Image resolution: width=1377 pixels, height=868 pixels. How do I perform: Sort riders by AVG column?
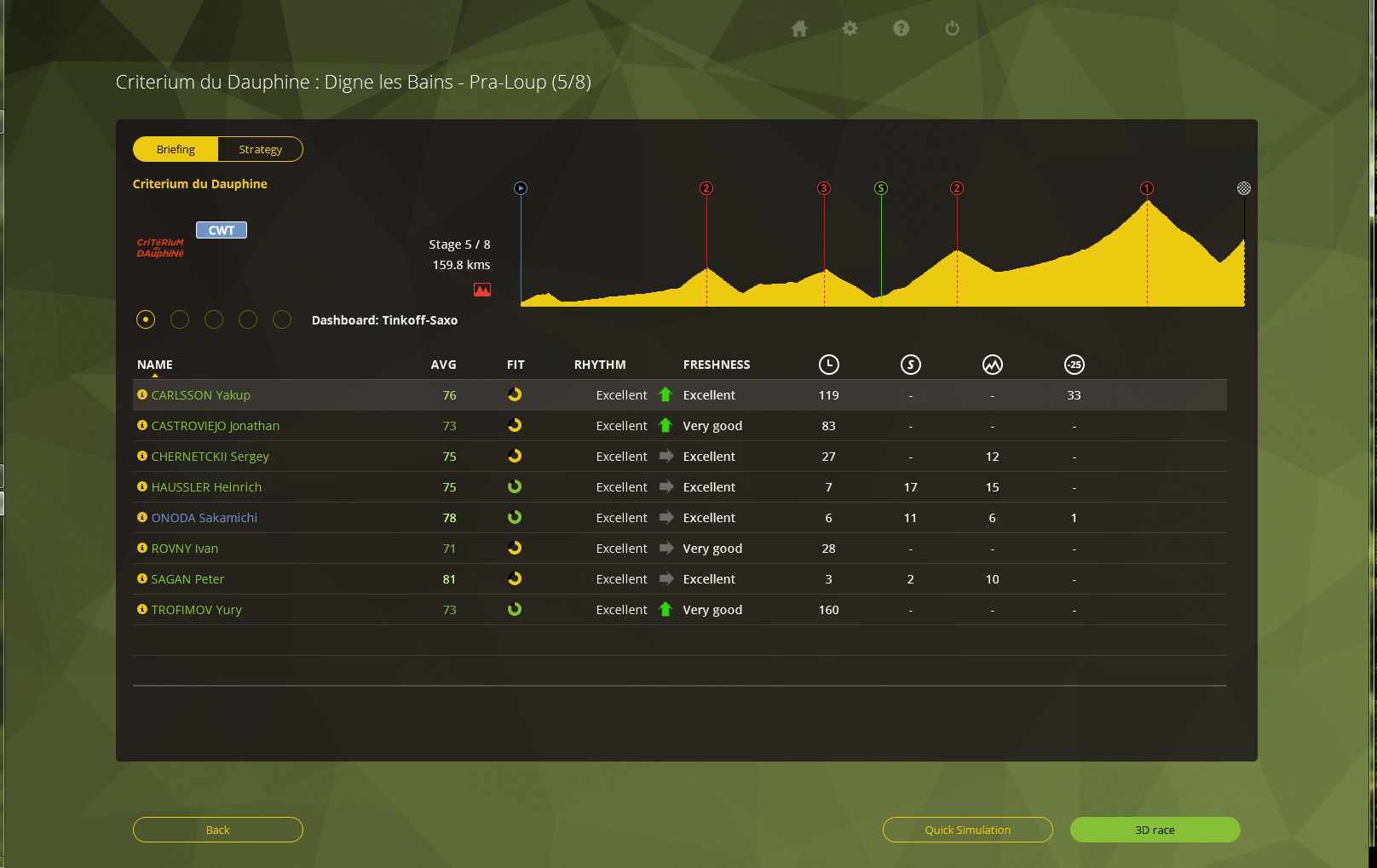pos(443,365)
